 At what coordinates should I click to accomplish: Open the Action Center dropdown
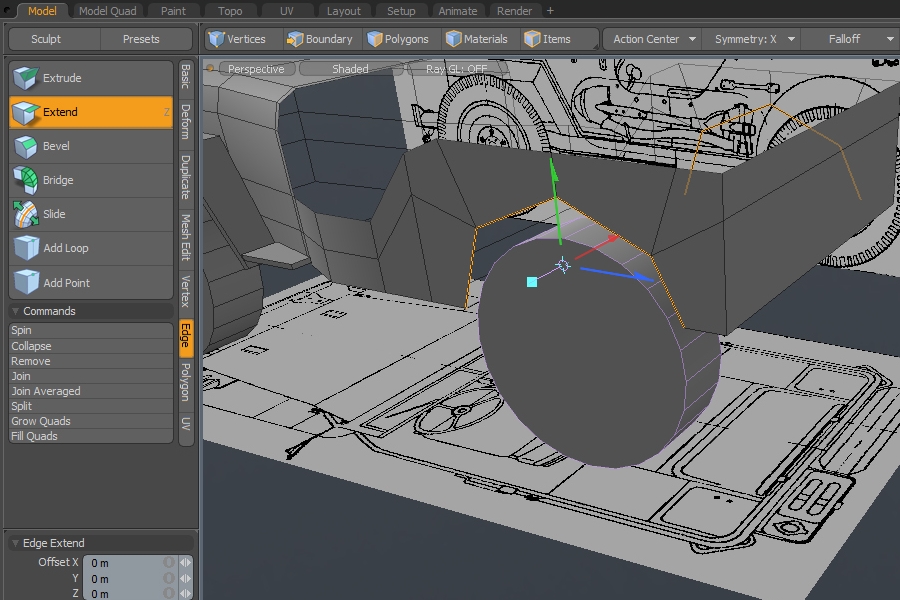point(653,39)
